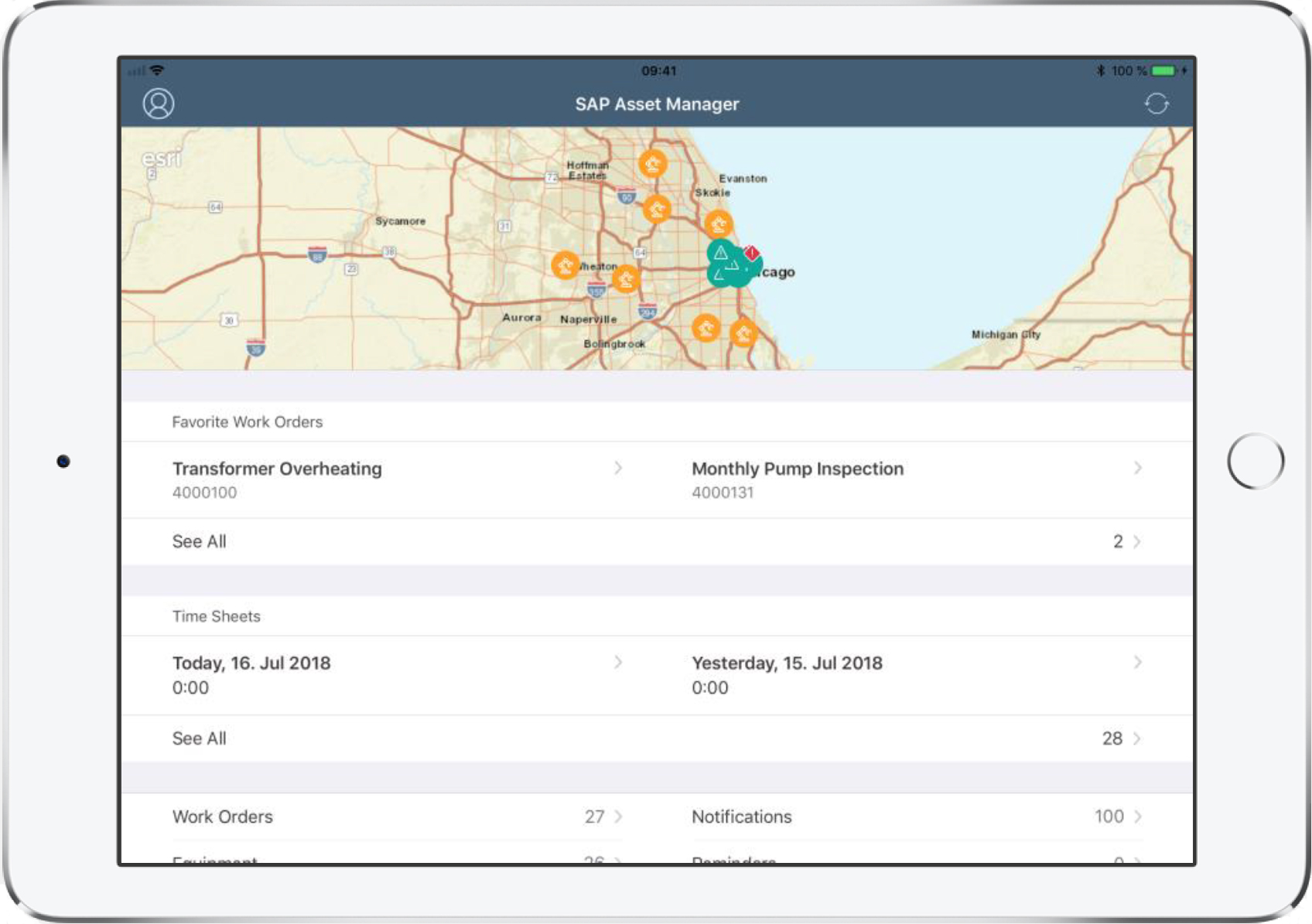
Task: Tap the Naperville label on map
Action: pyautogui.click(x=589, y=319)
